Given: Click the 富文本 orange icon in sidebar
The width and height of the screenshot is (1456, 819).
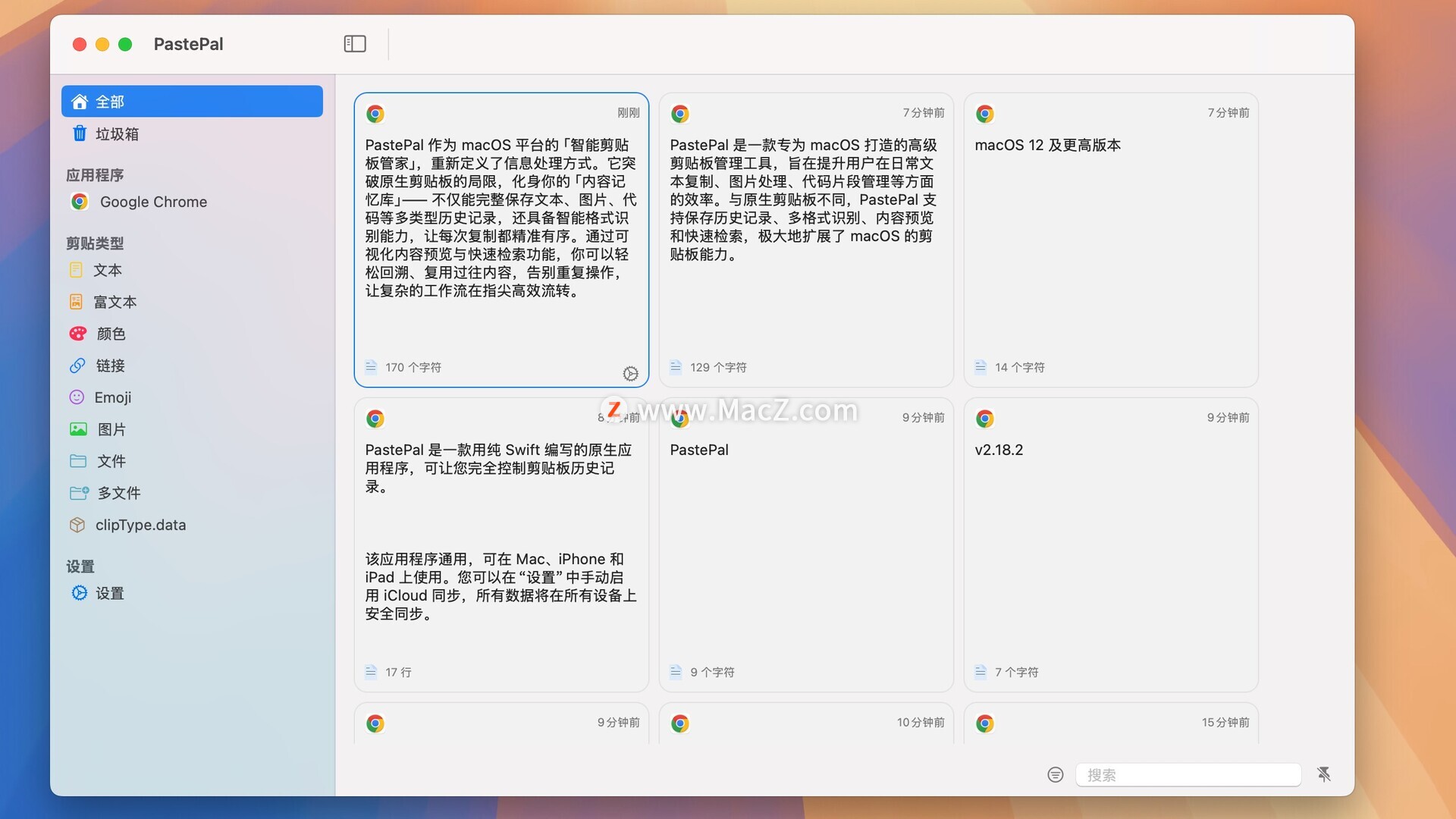Looking at the screenshot, I should (76, 302).
